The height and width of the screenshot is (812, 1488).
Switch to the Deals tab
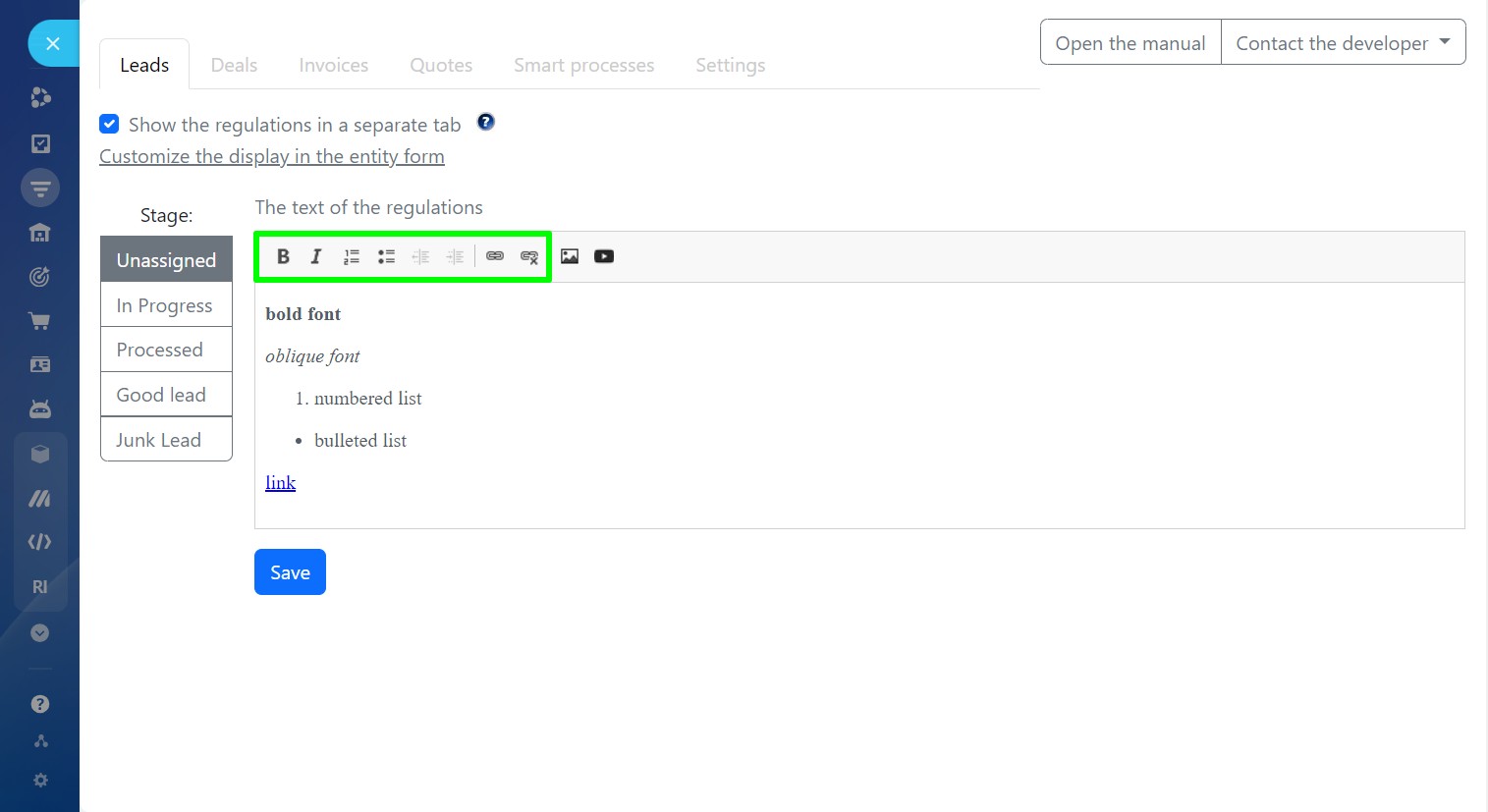pyautogui.click(x=234, y=66)
